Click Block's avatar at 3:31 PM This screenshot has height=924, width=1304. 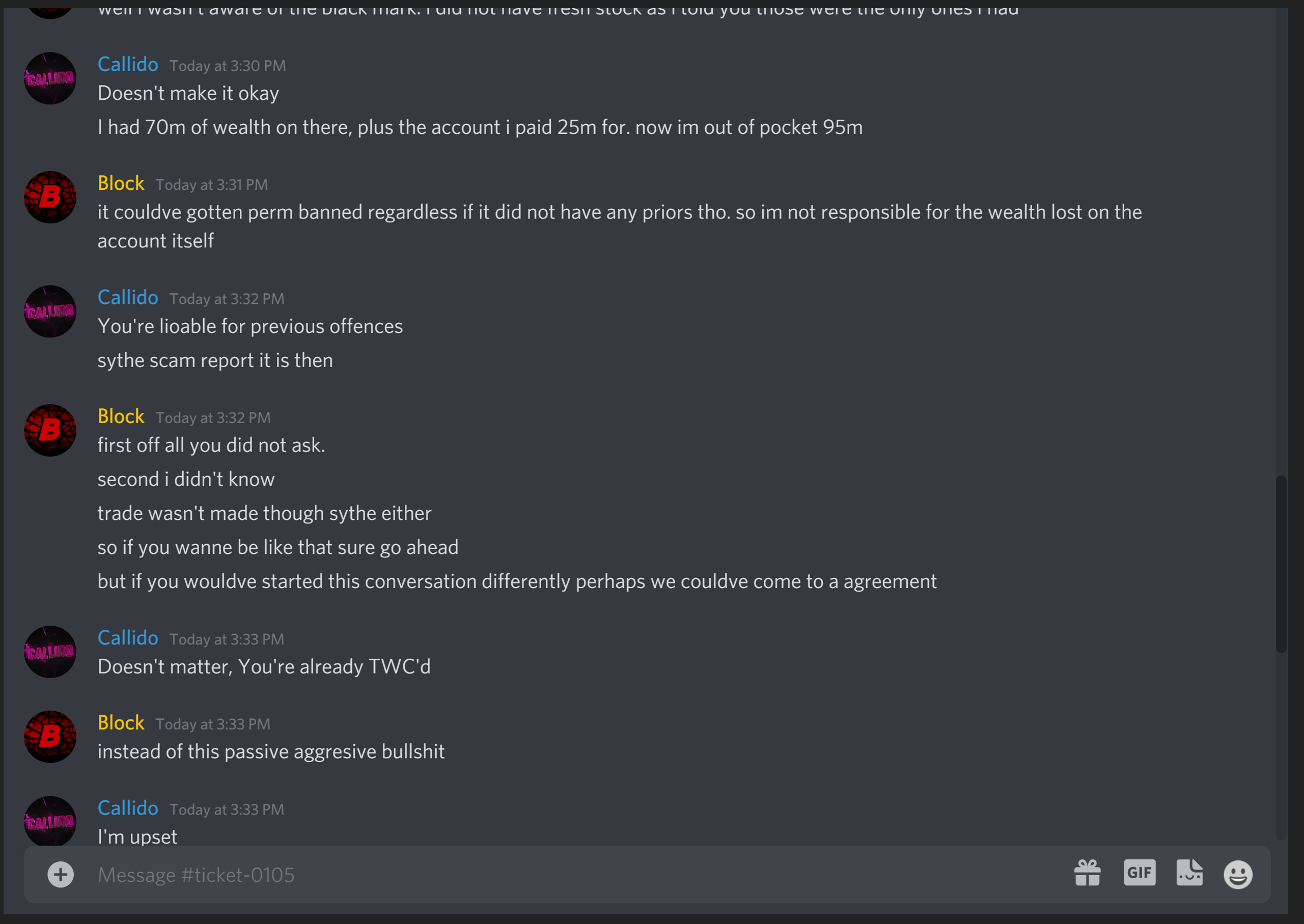click(50, 198)
